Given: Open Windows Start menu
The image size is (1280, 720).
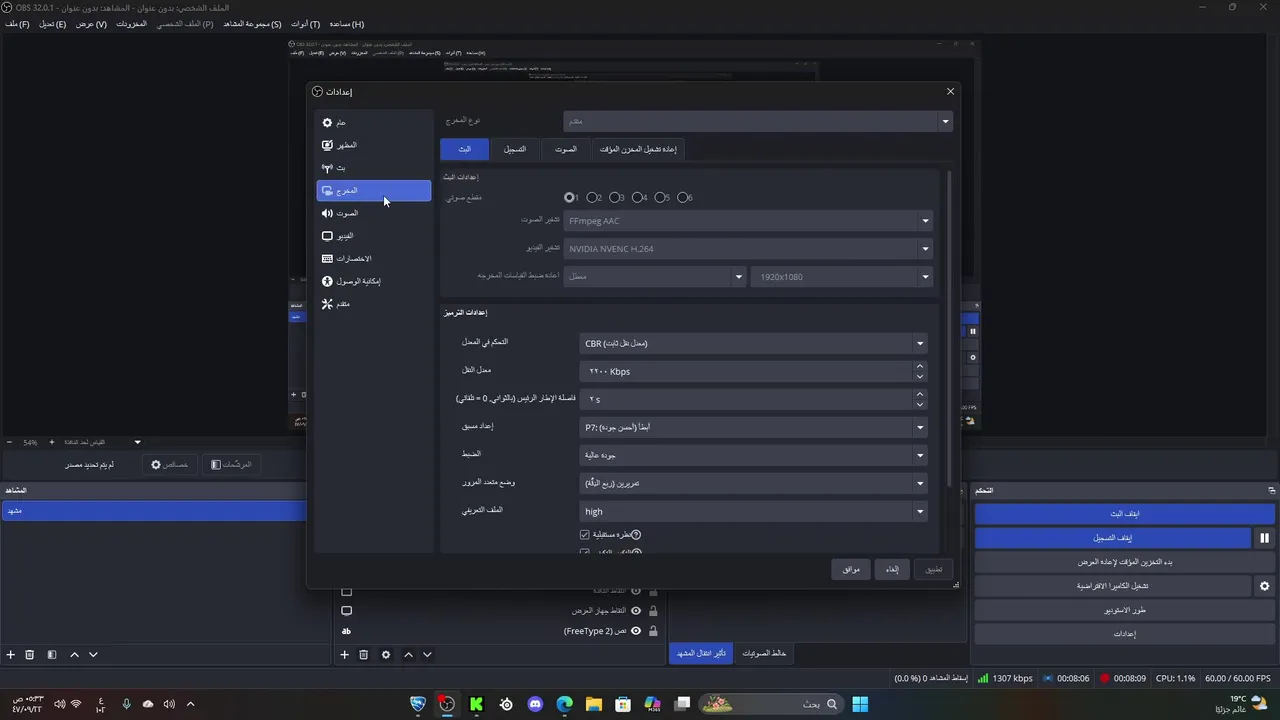Looking at the screenshot, I should click(x=859, y=704).
